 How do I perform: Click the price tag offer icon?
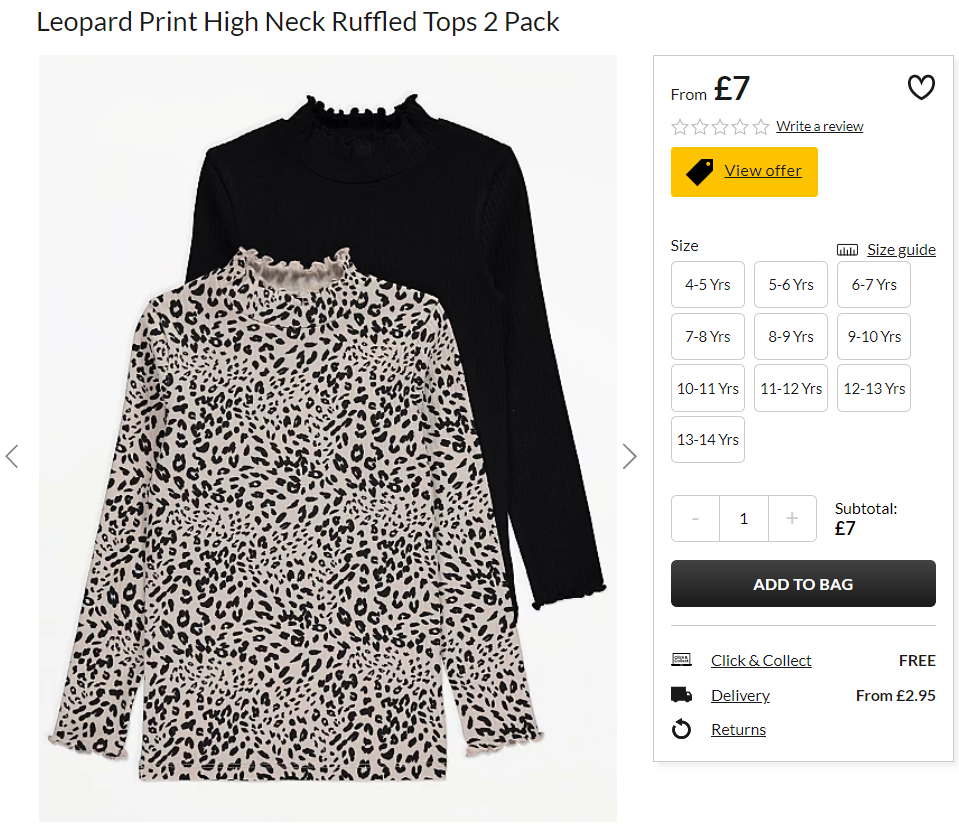point(700,171)
